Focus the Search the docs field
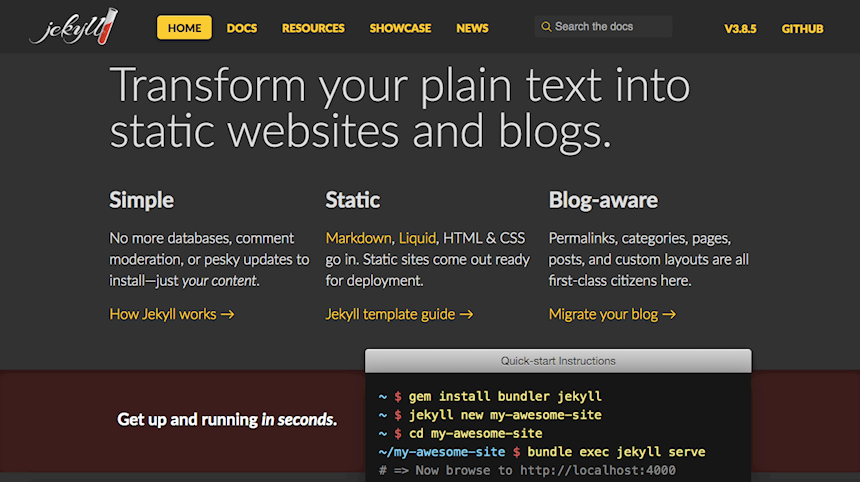 pos(603,26)
